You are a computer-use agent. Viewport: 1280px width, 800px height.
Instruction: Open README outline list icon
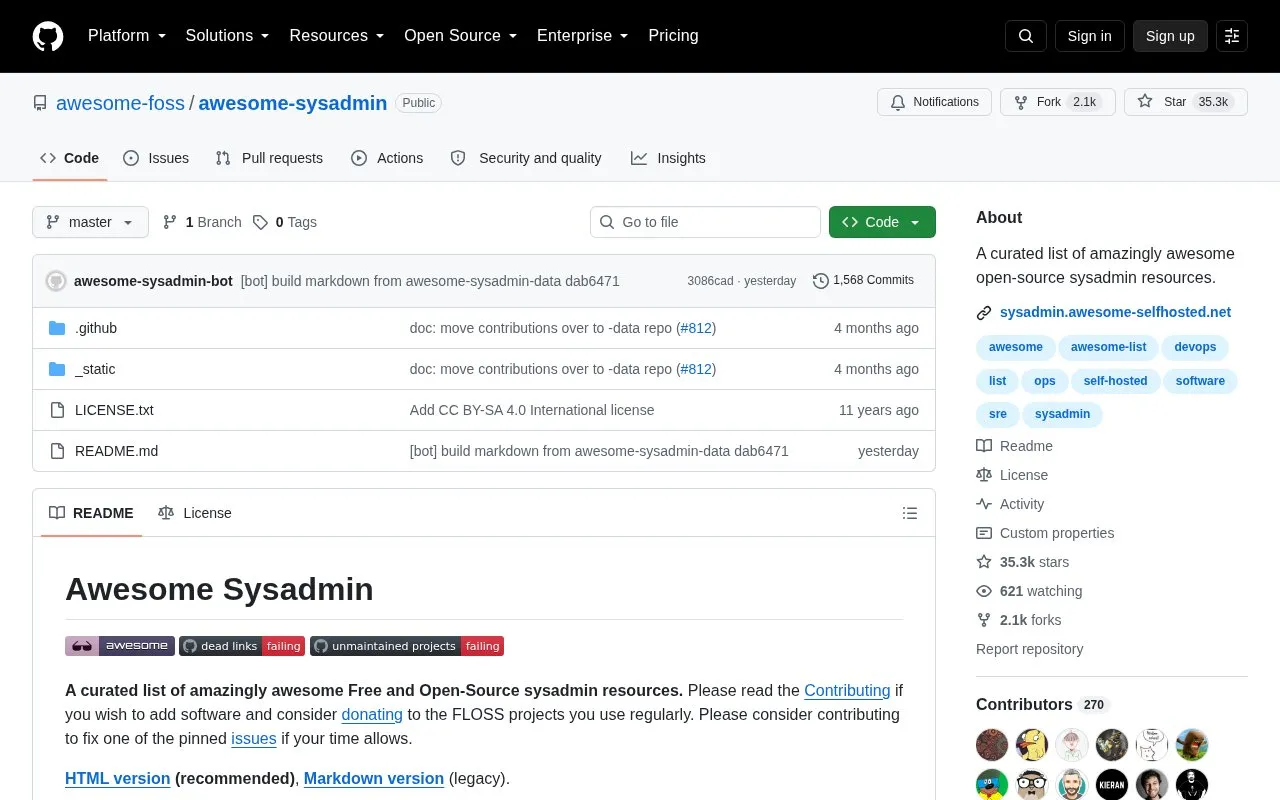coord(910,513)
